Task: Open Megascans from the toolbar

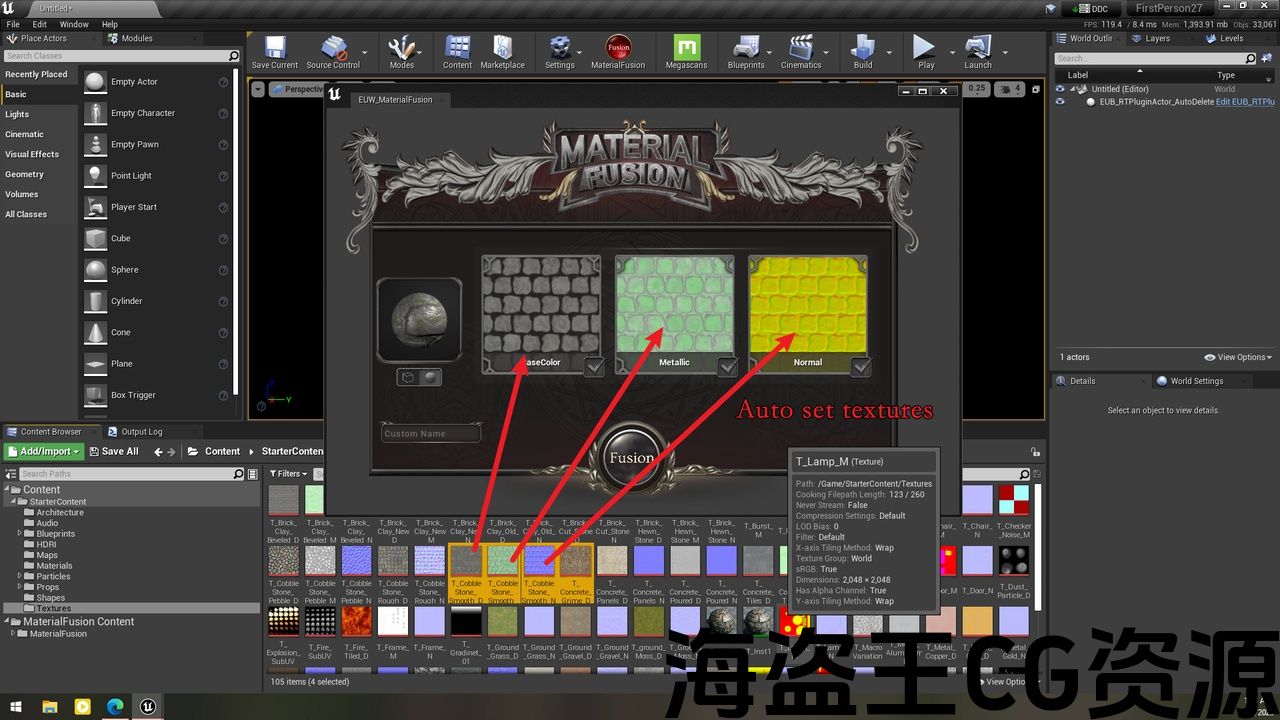Action: (686, 49)
